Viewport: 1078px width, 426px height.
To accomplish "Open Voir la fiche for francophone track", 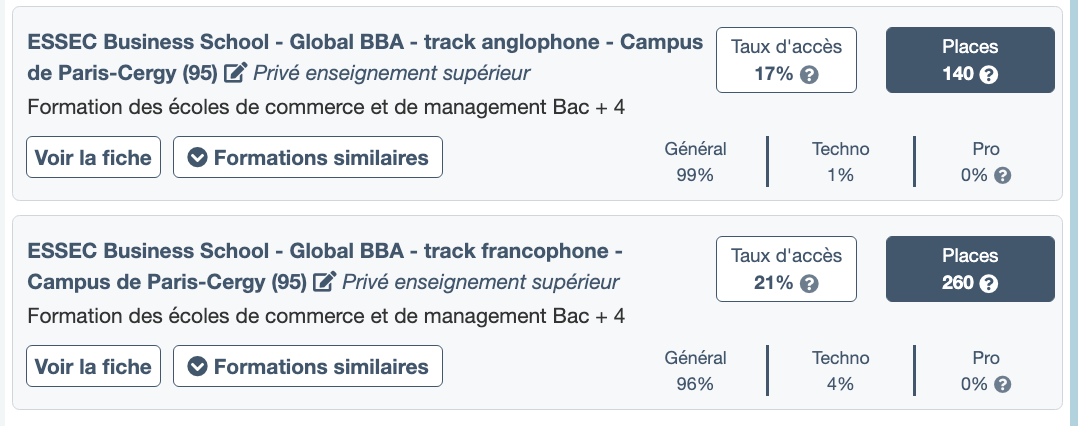I will (93, 366).
